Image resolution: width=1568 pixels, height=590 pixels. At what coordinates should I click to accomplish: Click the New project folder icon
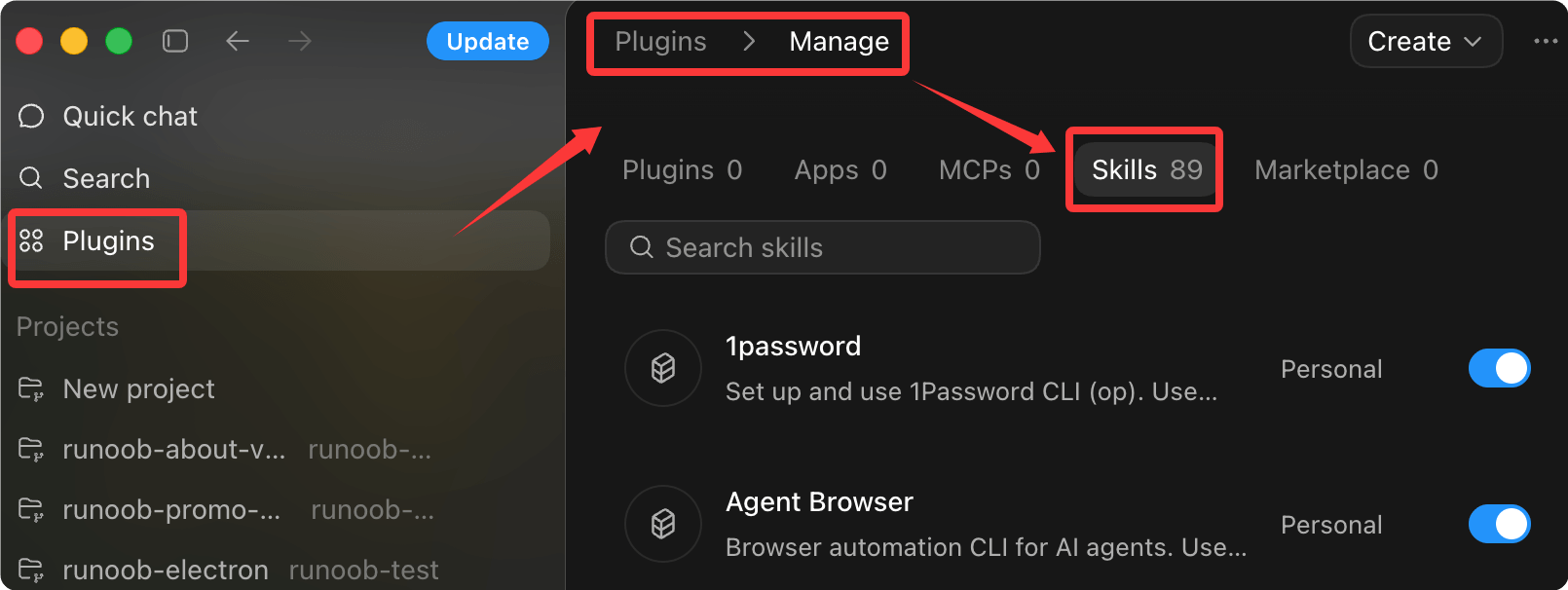31,389
